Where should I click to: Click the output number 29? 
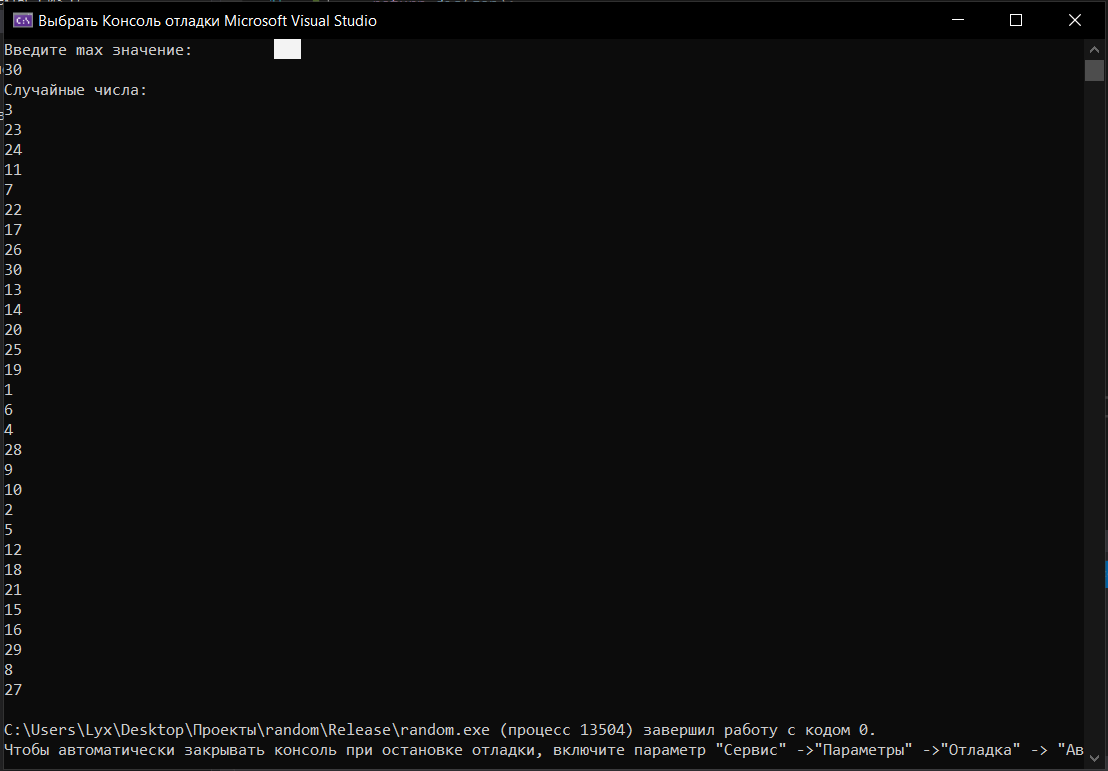tap(13, 650)
